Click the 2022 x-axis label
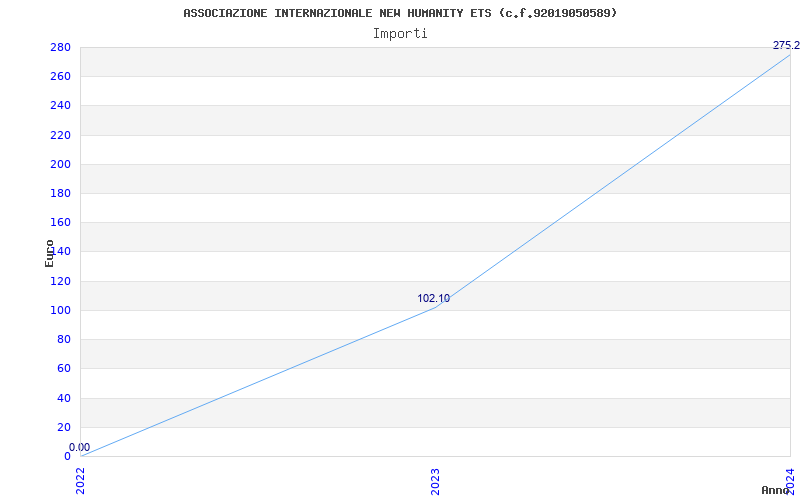The width and height of the screenshot is (800, 500). (80, 481)
